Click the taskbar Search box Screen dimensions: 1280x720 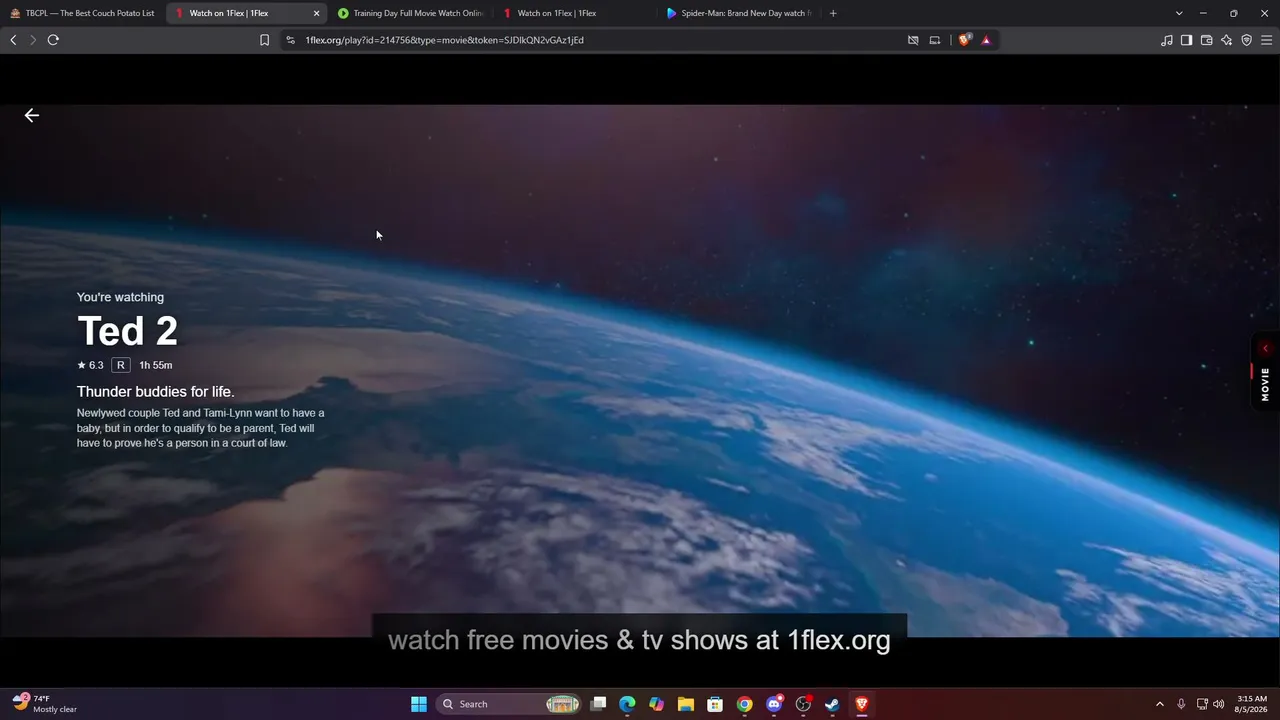(x=509, y=704)
